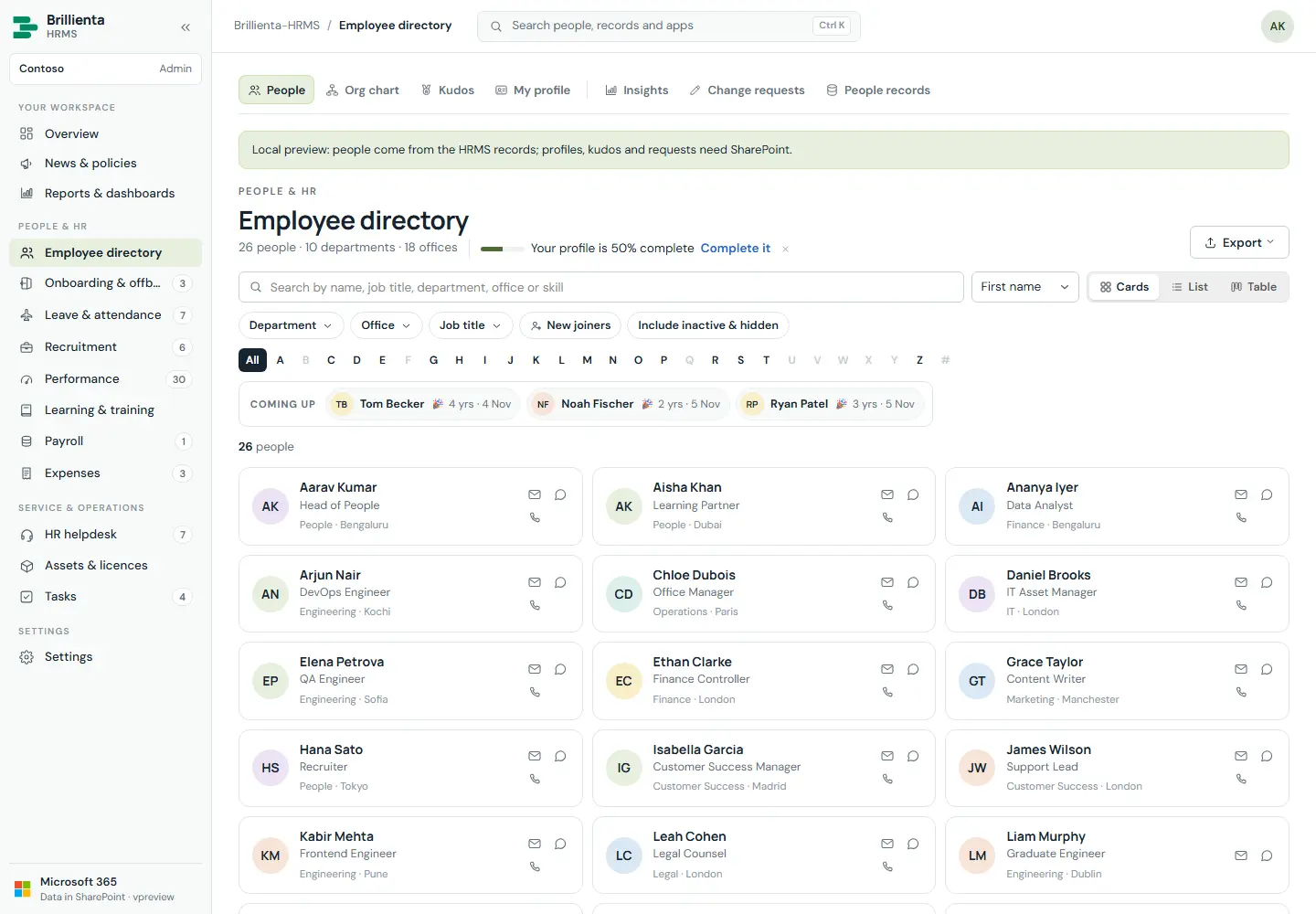Screen dimensions: 1316x914
Task: Open the Department filter dropdown
Action: [x=292, y=325]
